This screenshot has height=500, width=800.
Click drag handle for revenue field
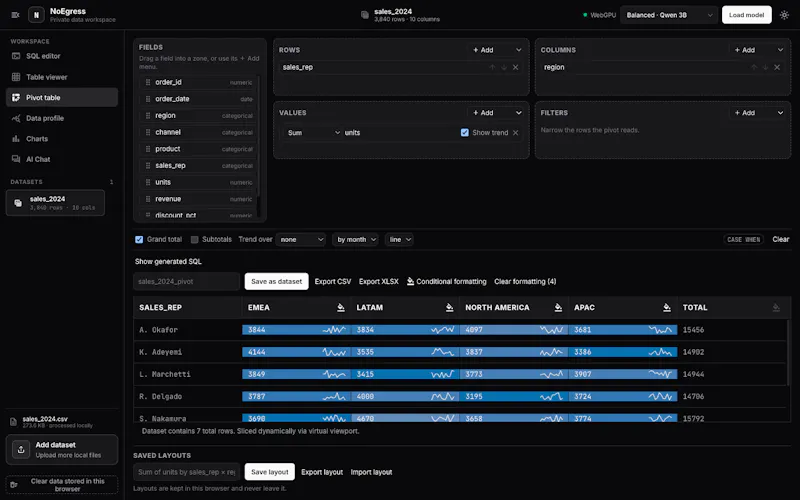click(x=148, y=199)
